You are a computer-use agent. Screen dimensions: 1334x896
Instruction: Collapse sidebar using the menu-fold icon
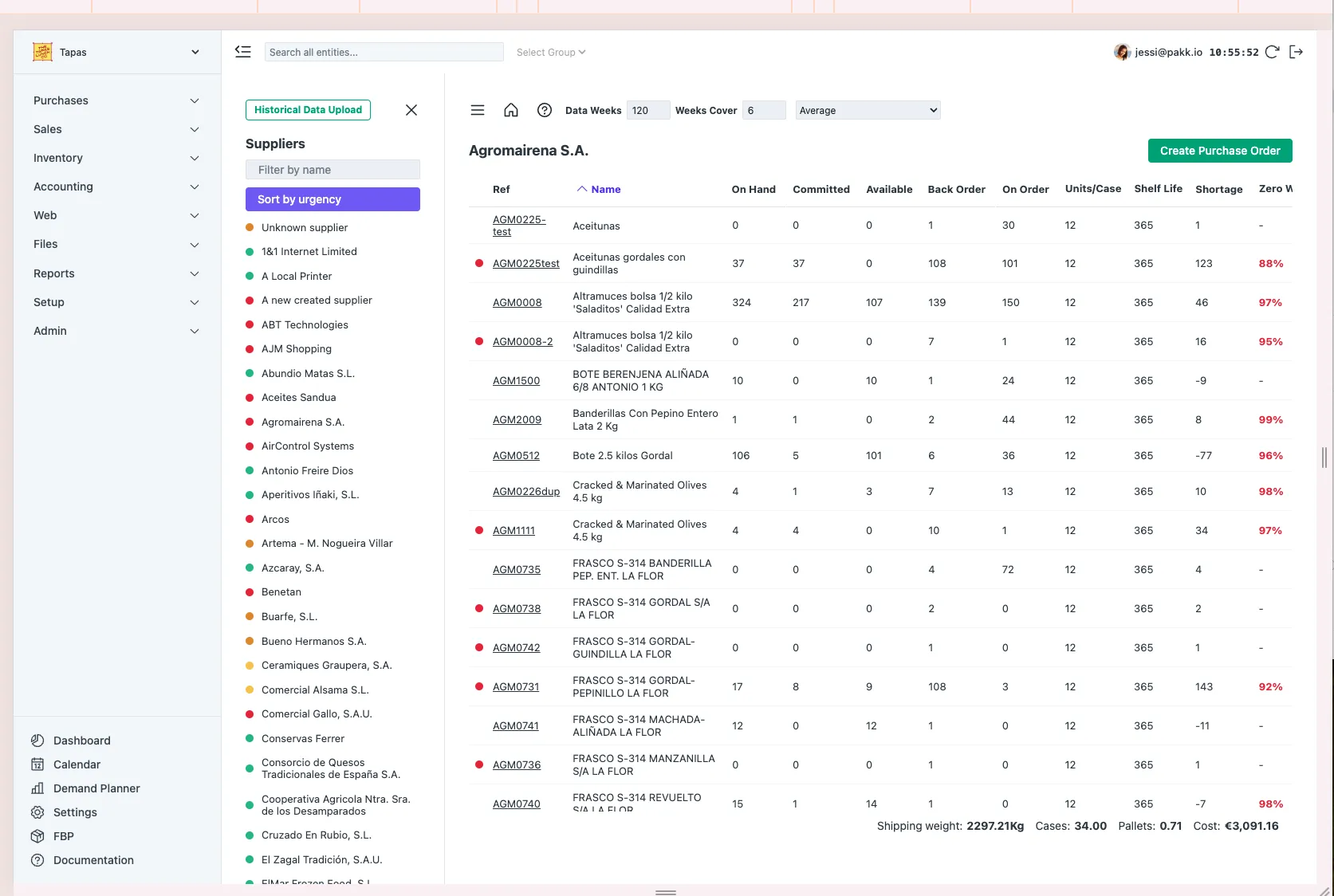[243, 52]
